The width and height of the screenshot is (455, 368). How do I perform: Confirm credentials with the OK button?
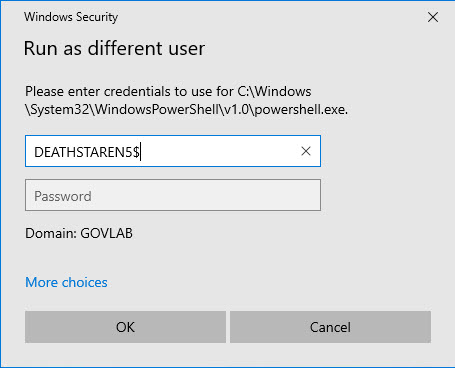[x=125, y=327]
